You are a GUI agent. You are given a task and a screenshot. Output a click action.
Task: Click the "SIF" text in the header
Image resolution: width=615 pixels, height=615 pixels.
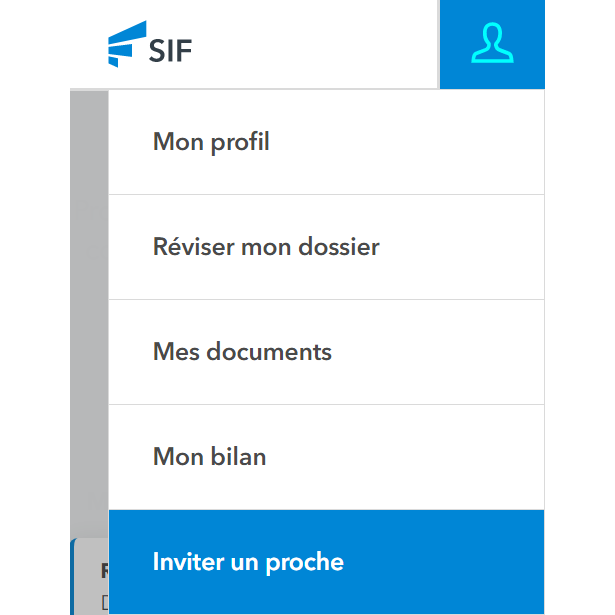pyautogui.click(x=170, y=47)
